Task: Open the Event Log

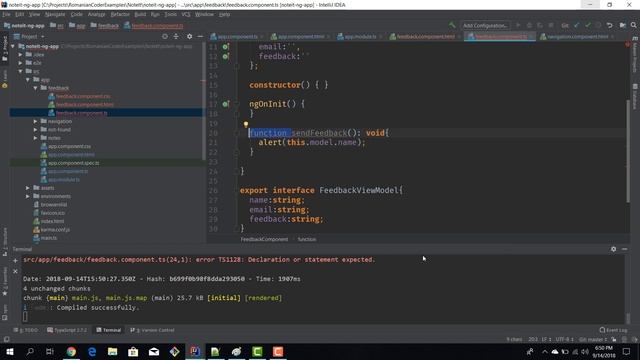Action: coord(613,330)
